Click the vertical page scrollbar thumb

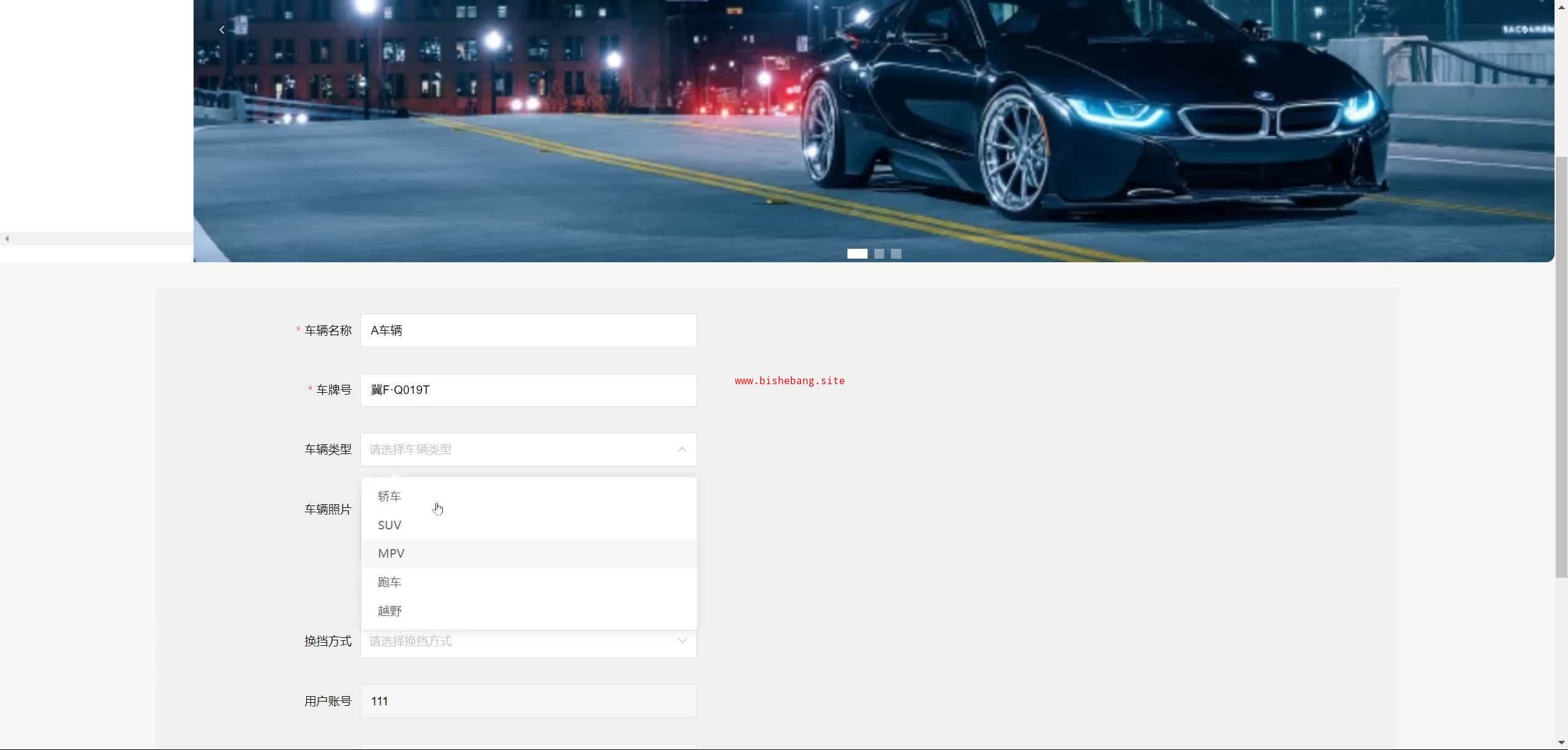click(1561, 368)
